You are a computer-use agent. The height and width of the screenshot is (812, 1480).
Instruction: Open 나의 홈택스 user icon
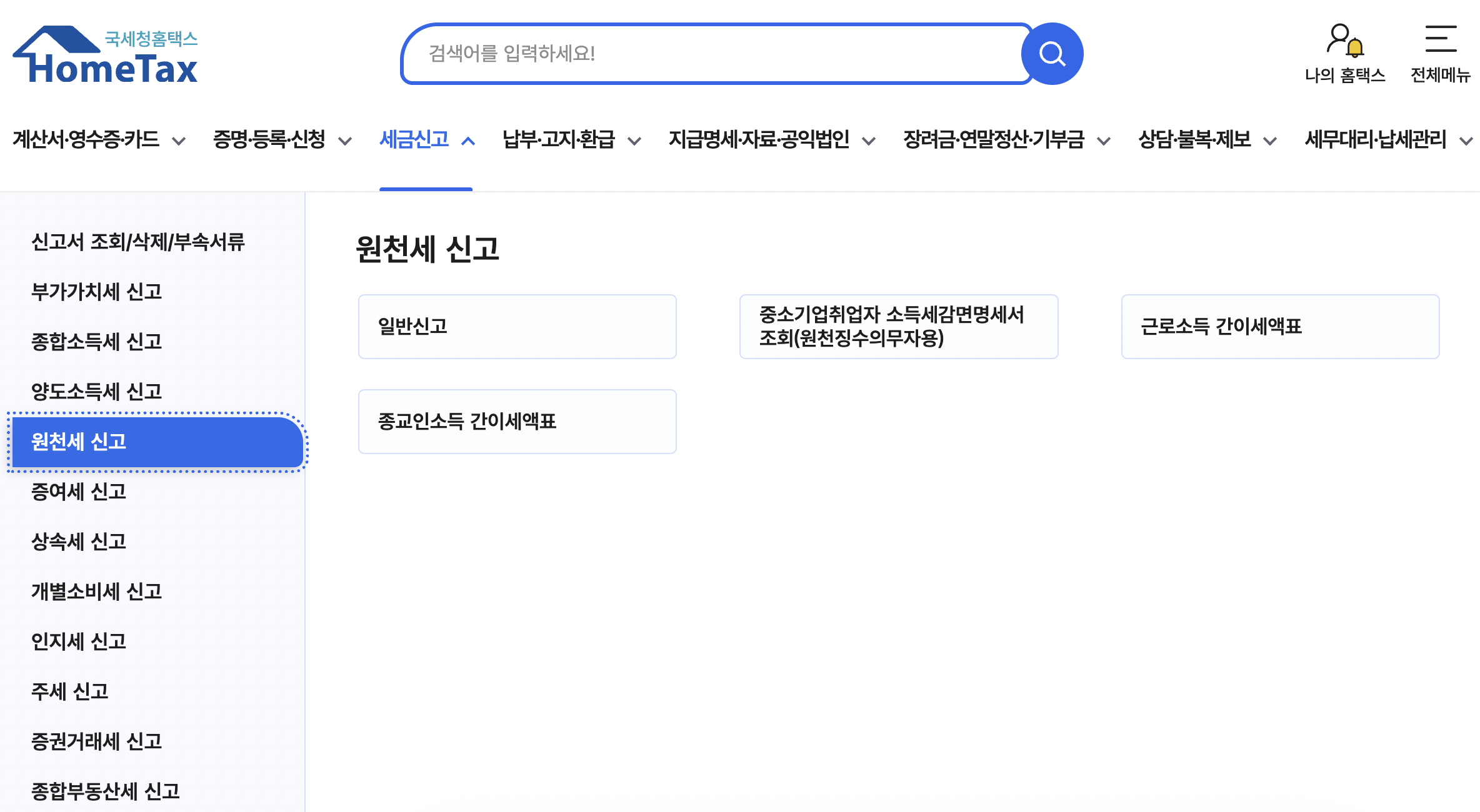point(1344,41)
